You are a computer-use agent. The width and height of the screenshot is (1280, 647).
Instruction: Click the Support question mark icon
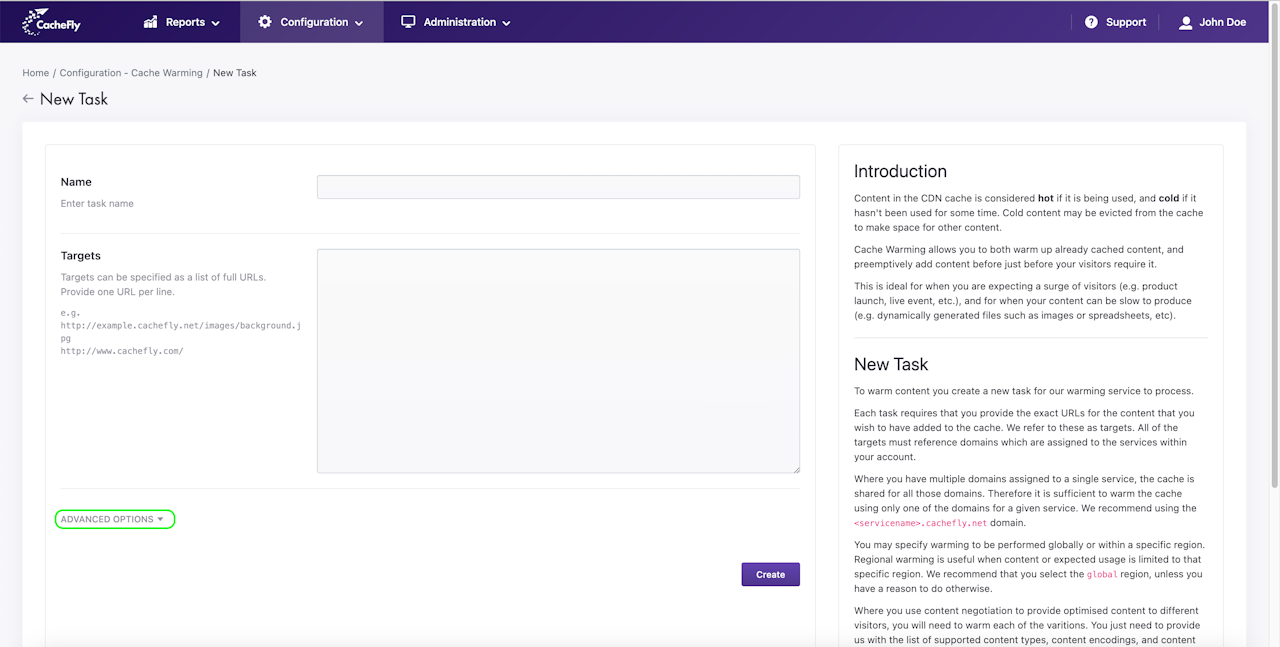tap(1091, 22)
